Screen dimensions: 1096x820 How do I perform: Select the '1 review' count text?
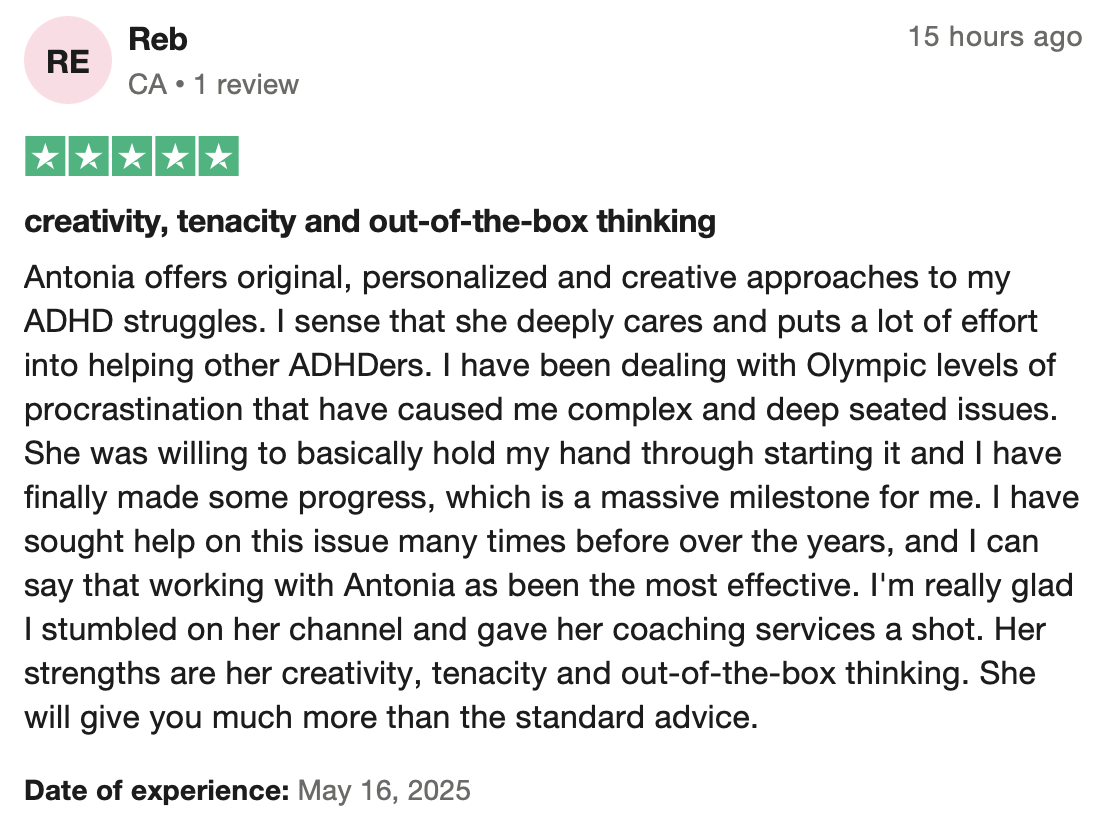point(246,84)
